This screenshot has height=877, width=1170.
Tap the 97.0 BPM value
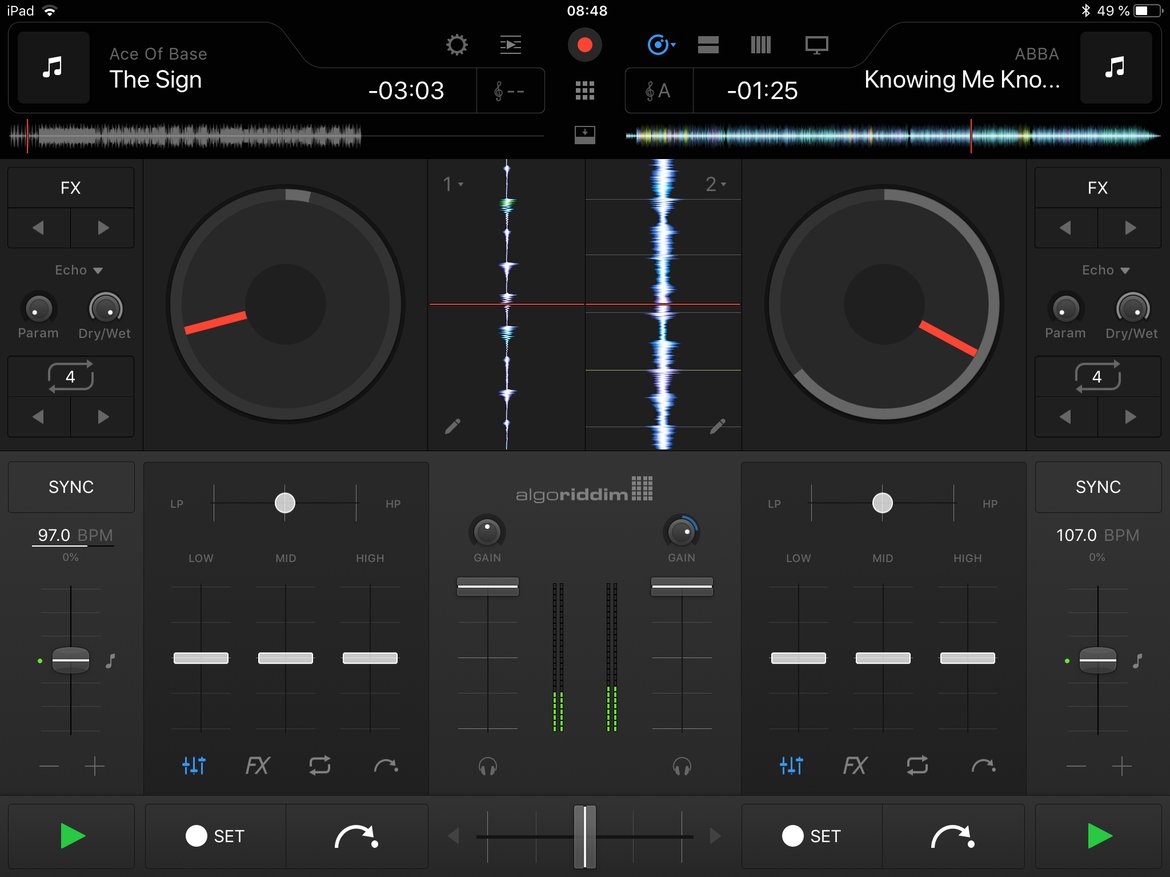click(x=54, y=535)
